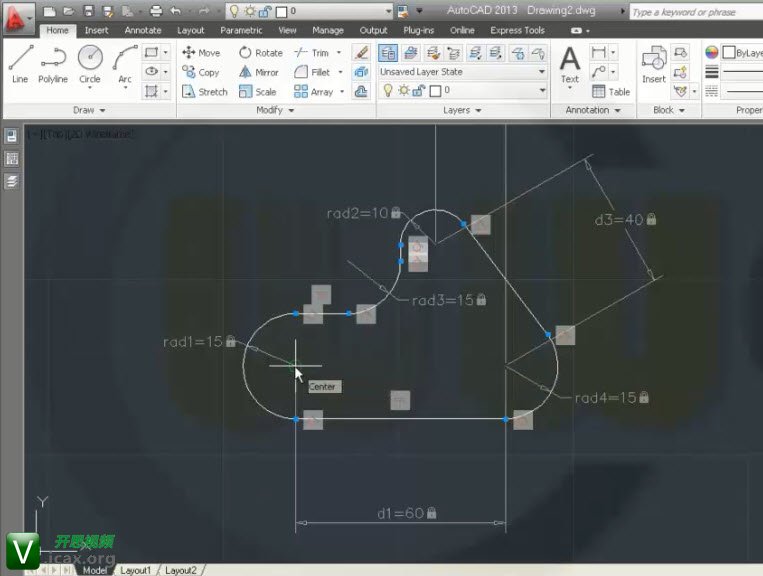Toggle layer on/off lightbulb in Layers panel
The height and width of the screenshot is (576, 763).
388,91
